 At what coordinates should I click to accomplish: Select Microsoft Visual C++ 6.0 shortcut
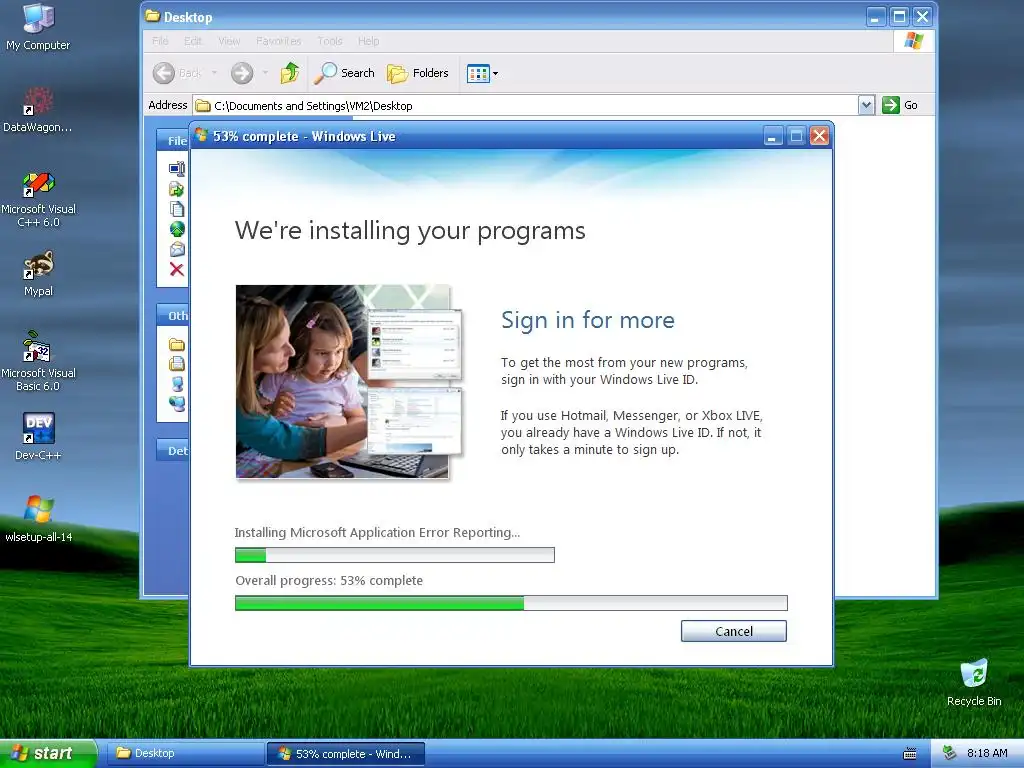(38, 199)
